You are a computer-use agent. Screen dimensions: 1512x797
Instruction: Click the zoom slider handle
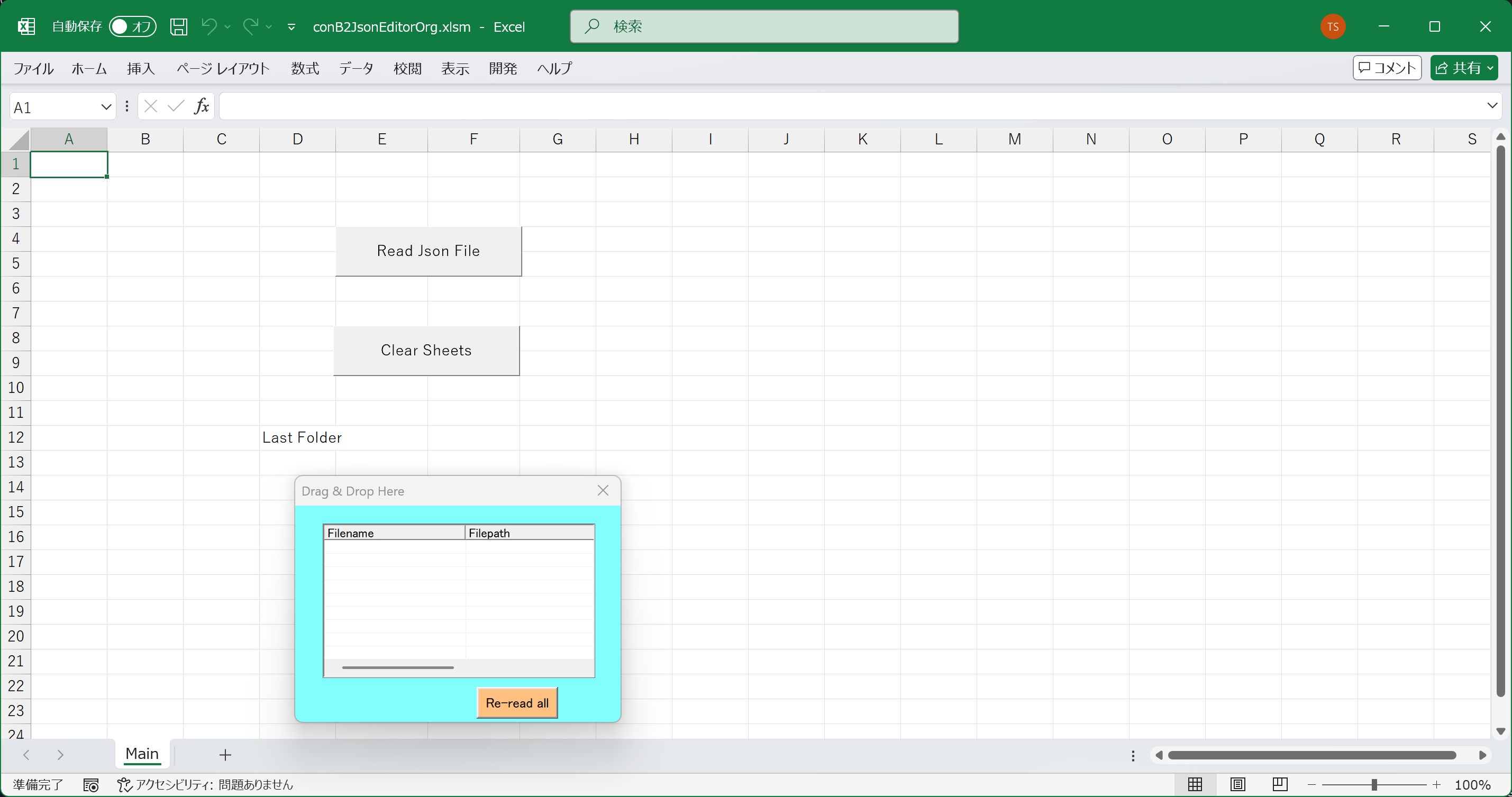pyautogui.click(x=1374, y=785)
